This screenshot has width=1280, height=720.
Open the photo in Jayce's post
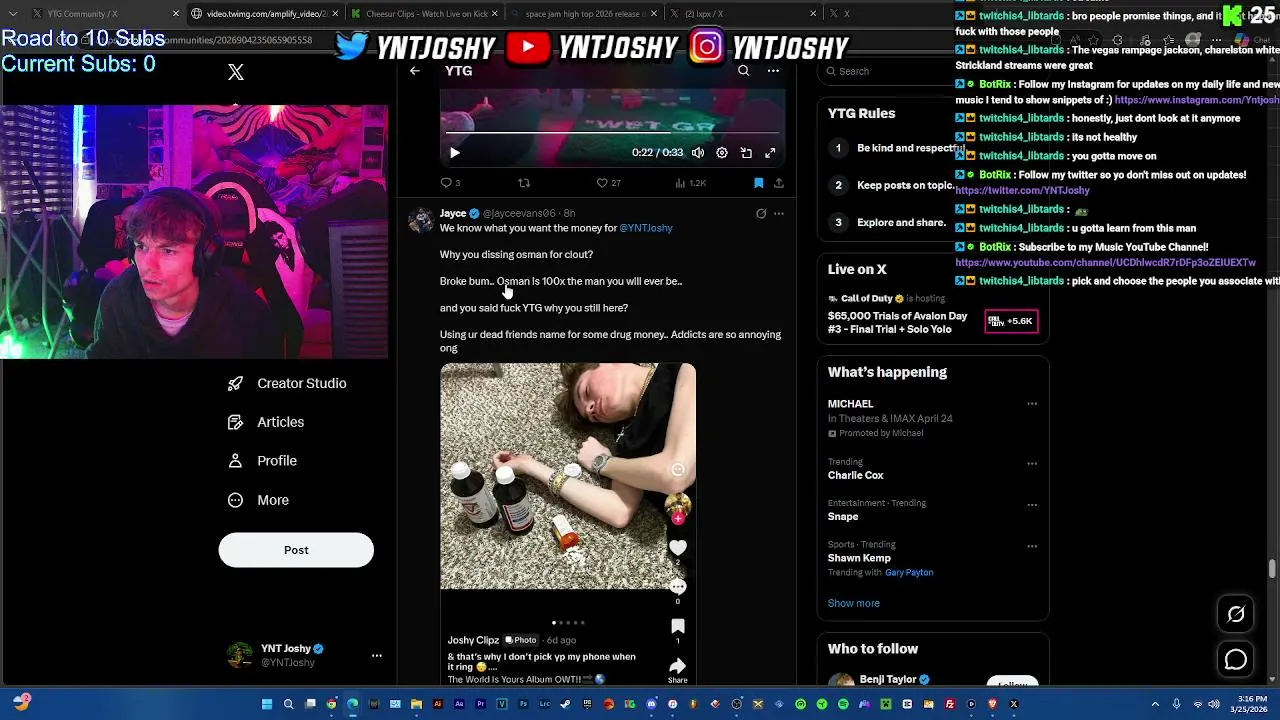click(568, 523)
